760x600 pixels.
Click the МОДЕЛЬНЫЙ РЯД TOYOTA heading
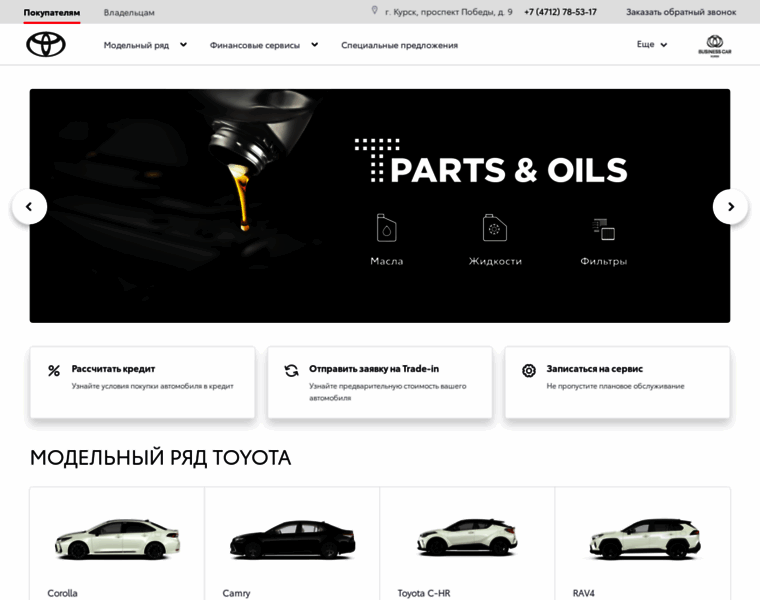pos(160,458)
